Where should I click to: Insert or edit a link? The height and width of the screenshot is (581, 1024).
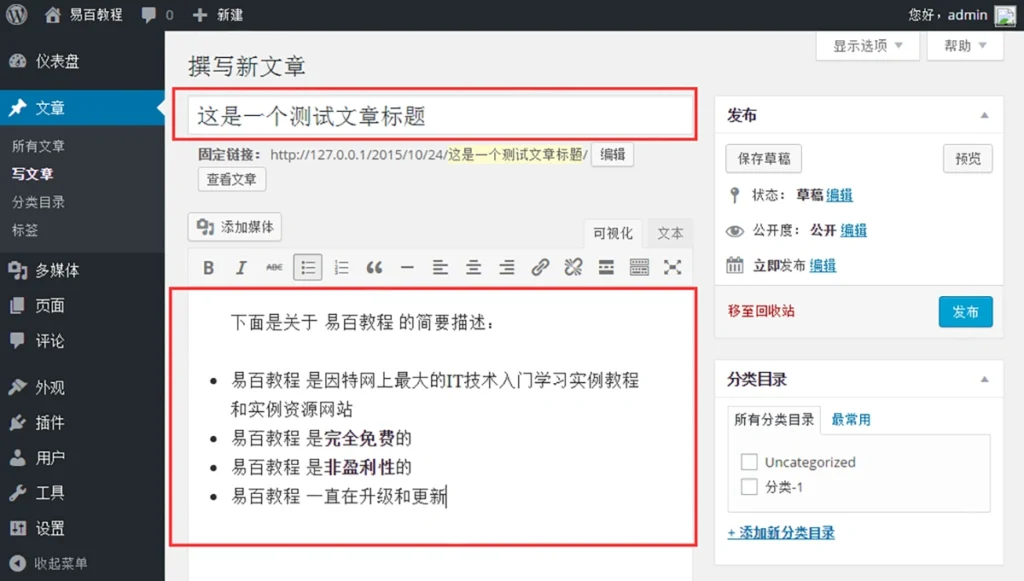click(x=540, y=268)
